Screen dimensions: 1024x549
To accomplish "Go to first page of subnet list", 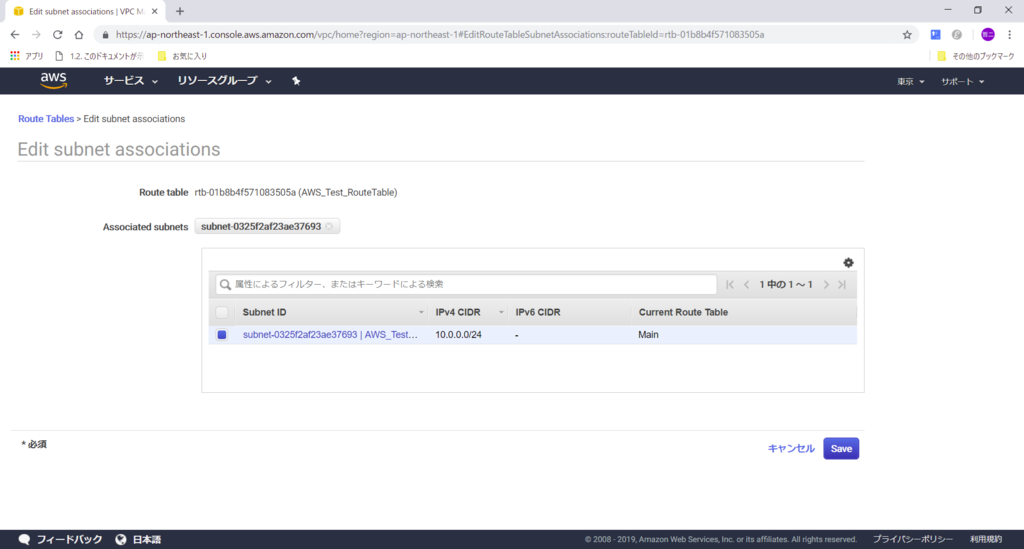I will (x=730, y=285).
